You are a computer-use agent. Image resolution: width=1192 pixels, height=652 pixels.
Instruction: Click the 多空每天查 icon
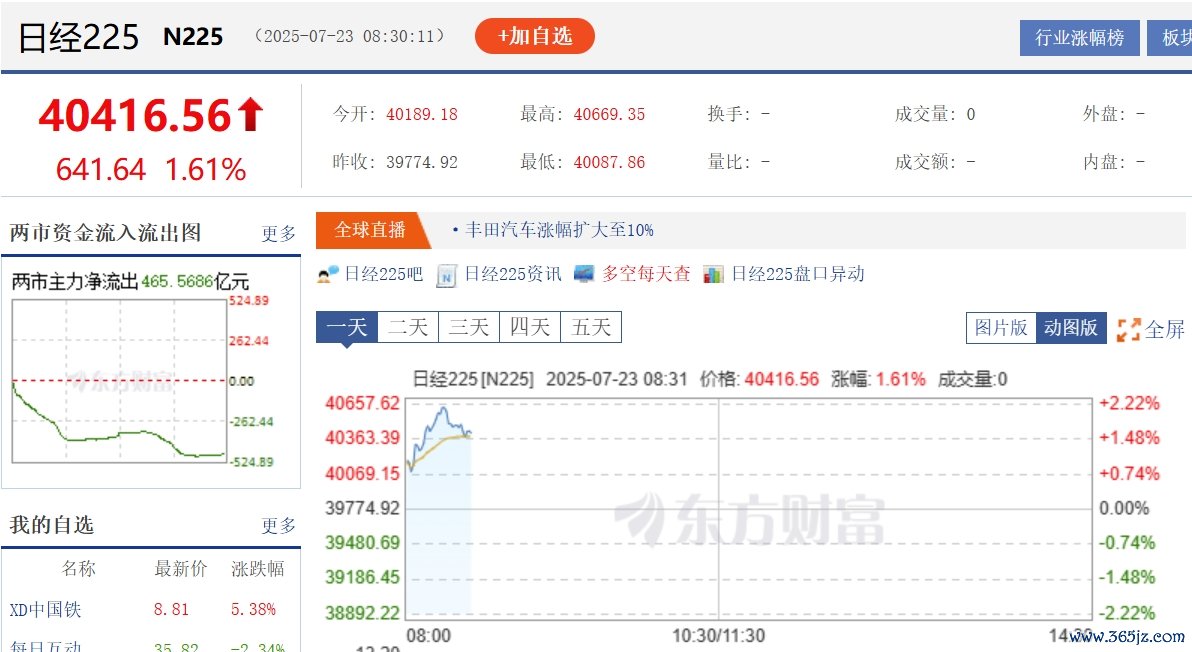pos(584,274)
